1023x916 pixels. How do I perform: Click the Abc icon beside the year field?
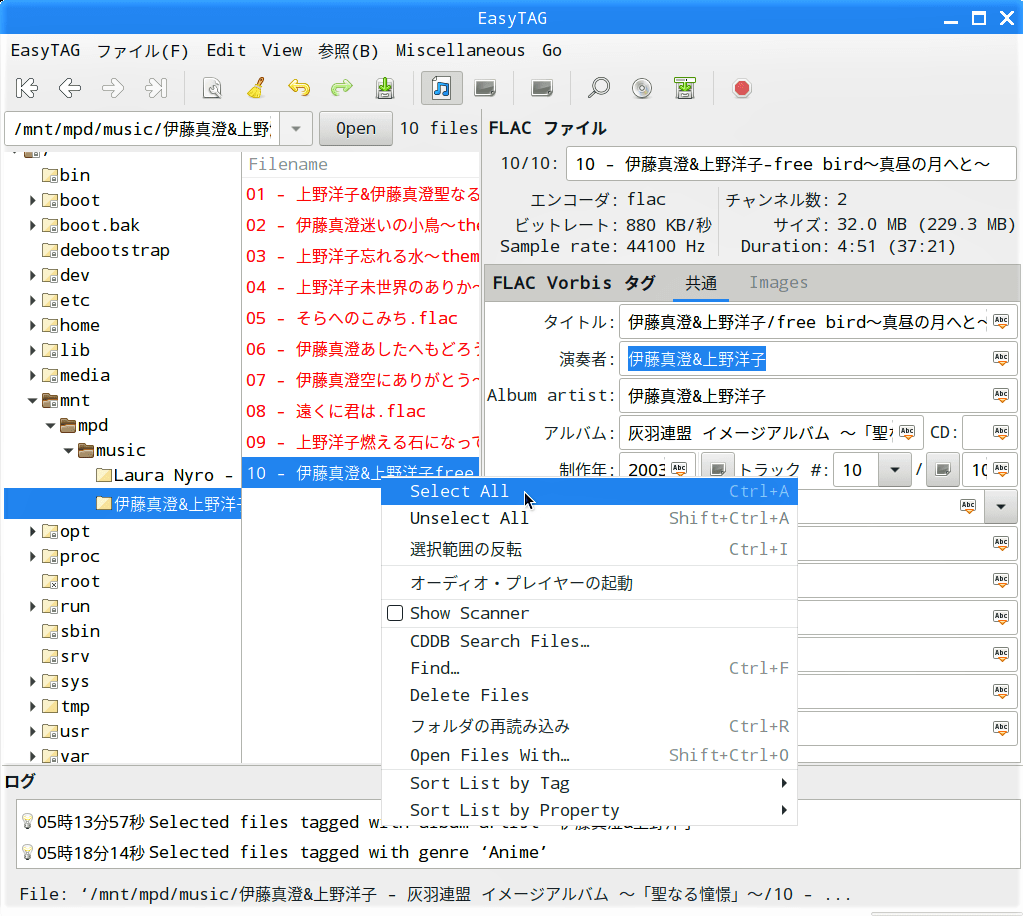point(679,469)
